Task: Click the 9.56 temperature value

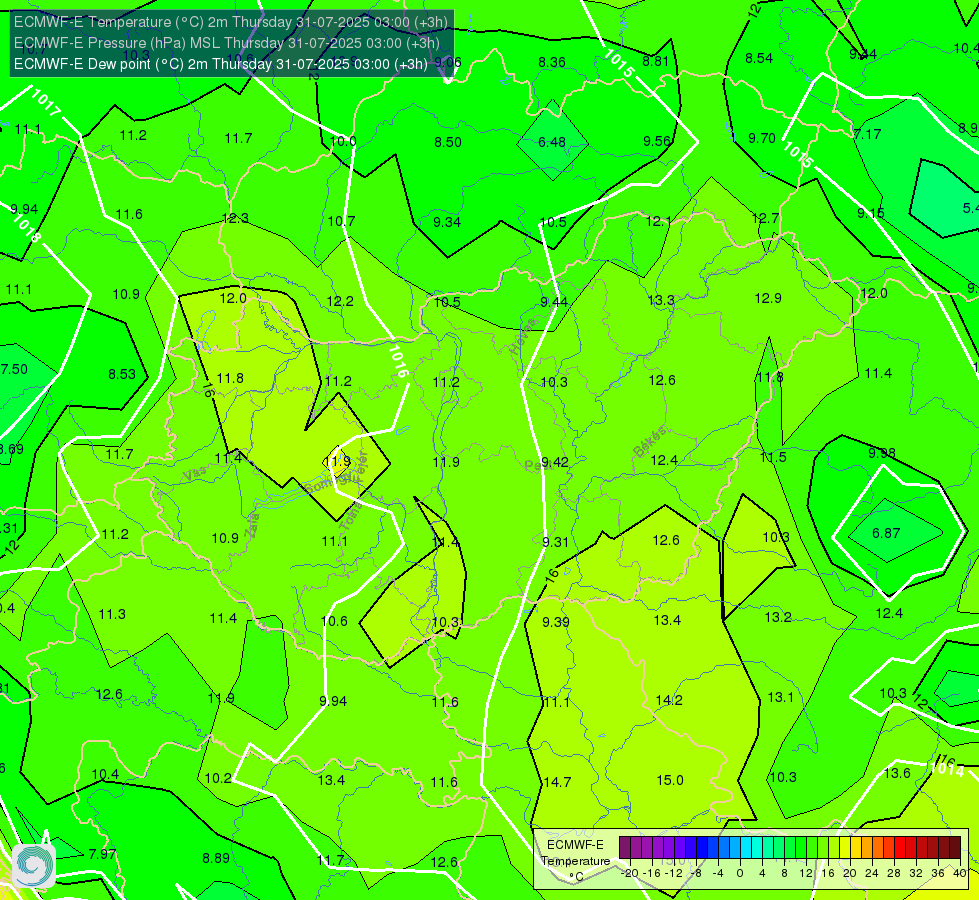Action: tap(657, 141)
